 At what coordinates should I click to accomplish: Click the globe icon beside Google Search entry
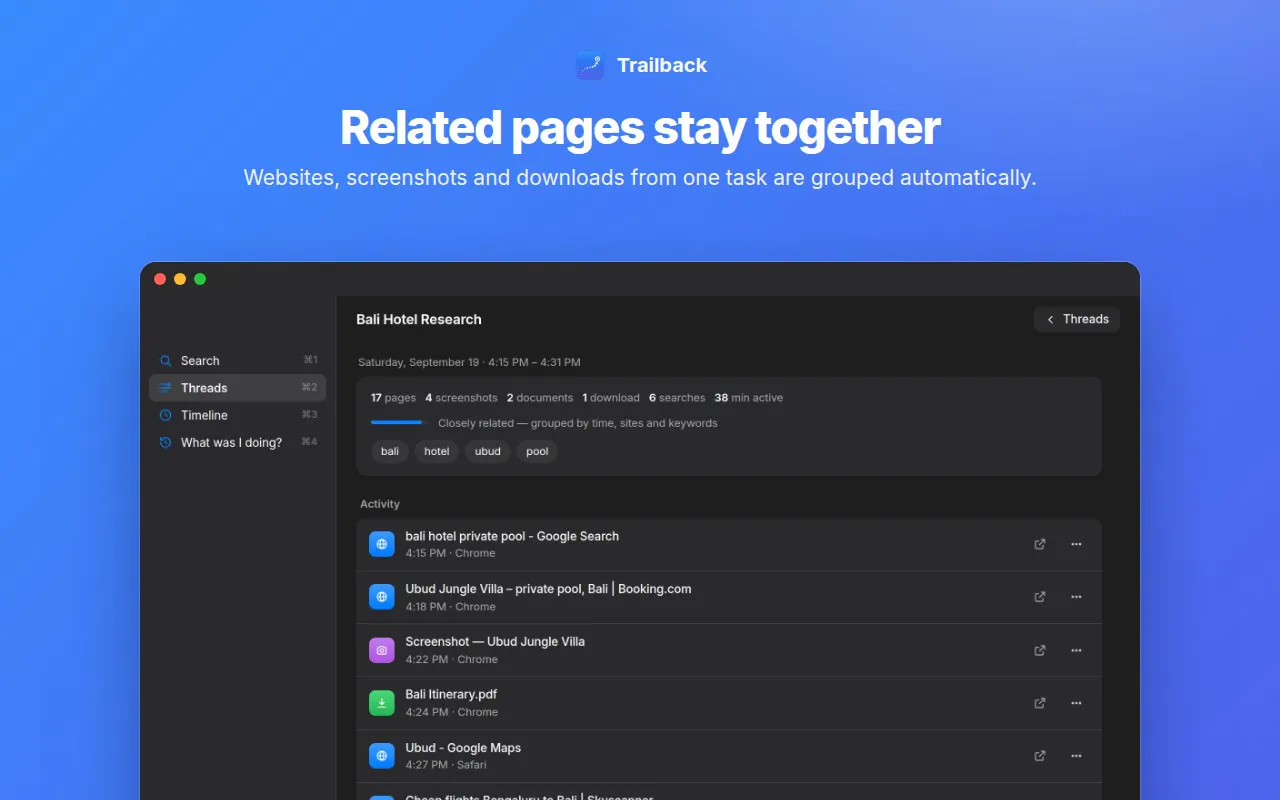pos(381,544)
